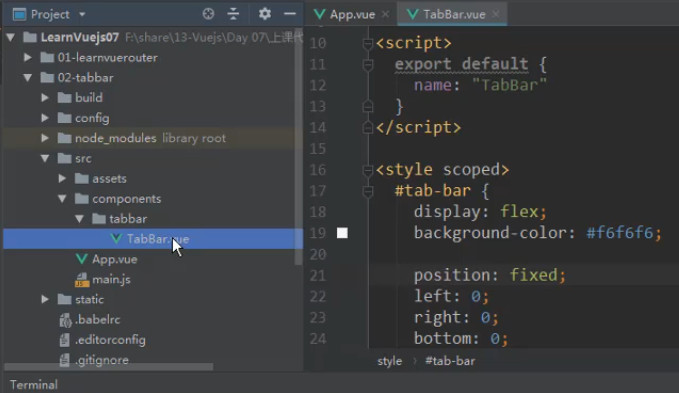Expand the static folder
The width and height of the screenshot is (679, 393).
click(x=45, y=299)
